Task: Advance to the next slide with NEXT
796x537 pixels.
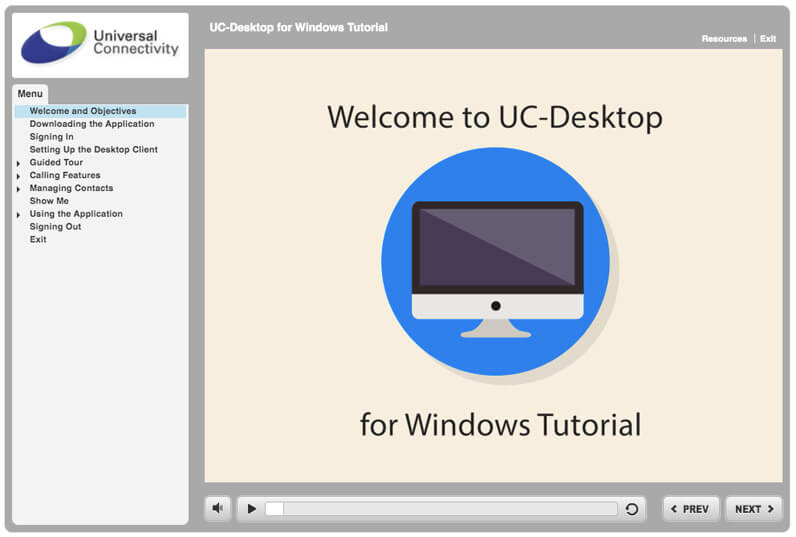Action: 754,509
